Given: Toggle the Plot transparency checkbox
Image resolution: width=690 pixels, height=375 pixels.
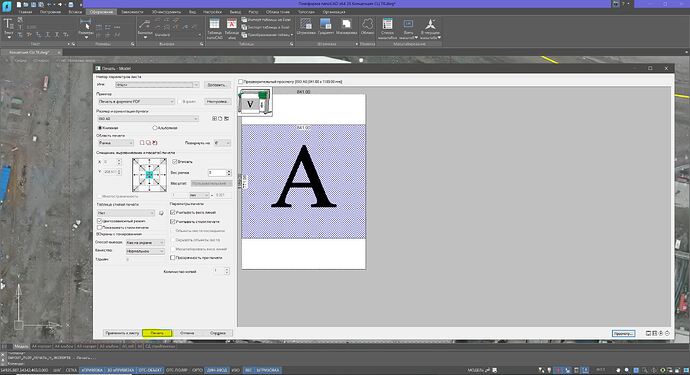Looking at the screenshot, I should pos(172,257).
